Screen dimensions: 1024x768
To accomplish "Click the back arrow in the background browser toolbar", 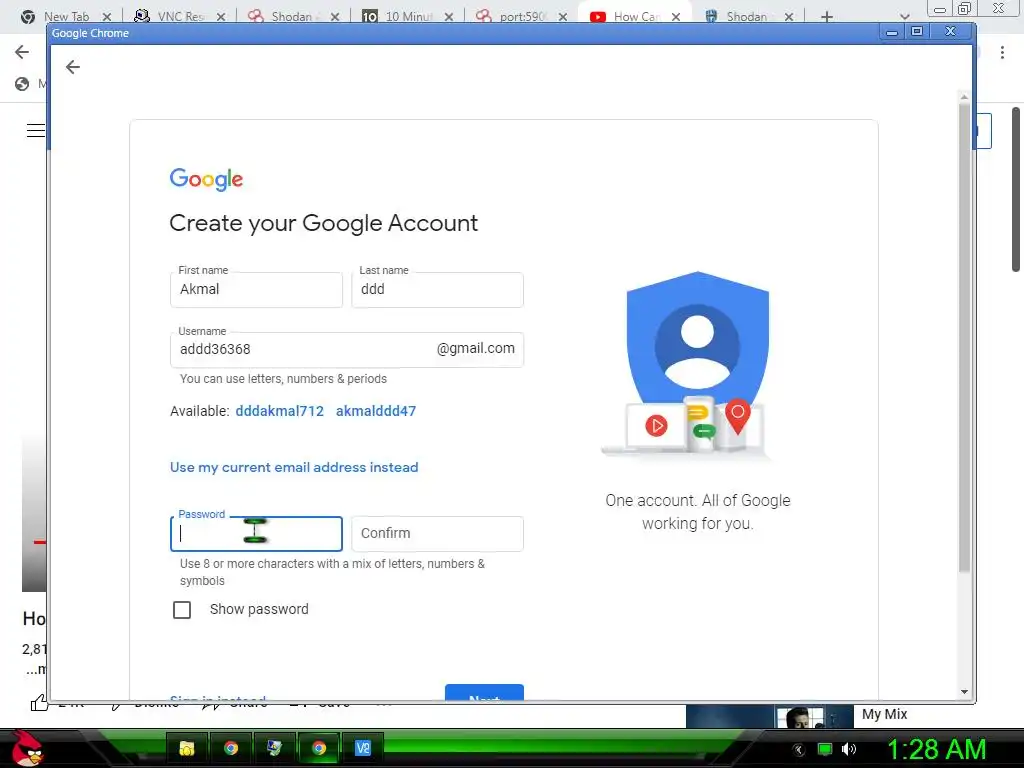I will coord(22,52).
